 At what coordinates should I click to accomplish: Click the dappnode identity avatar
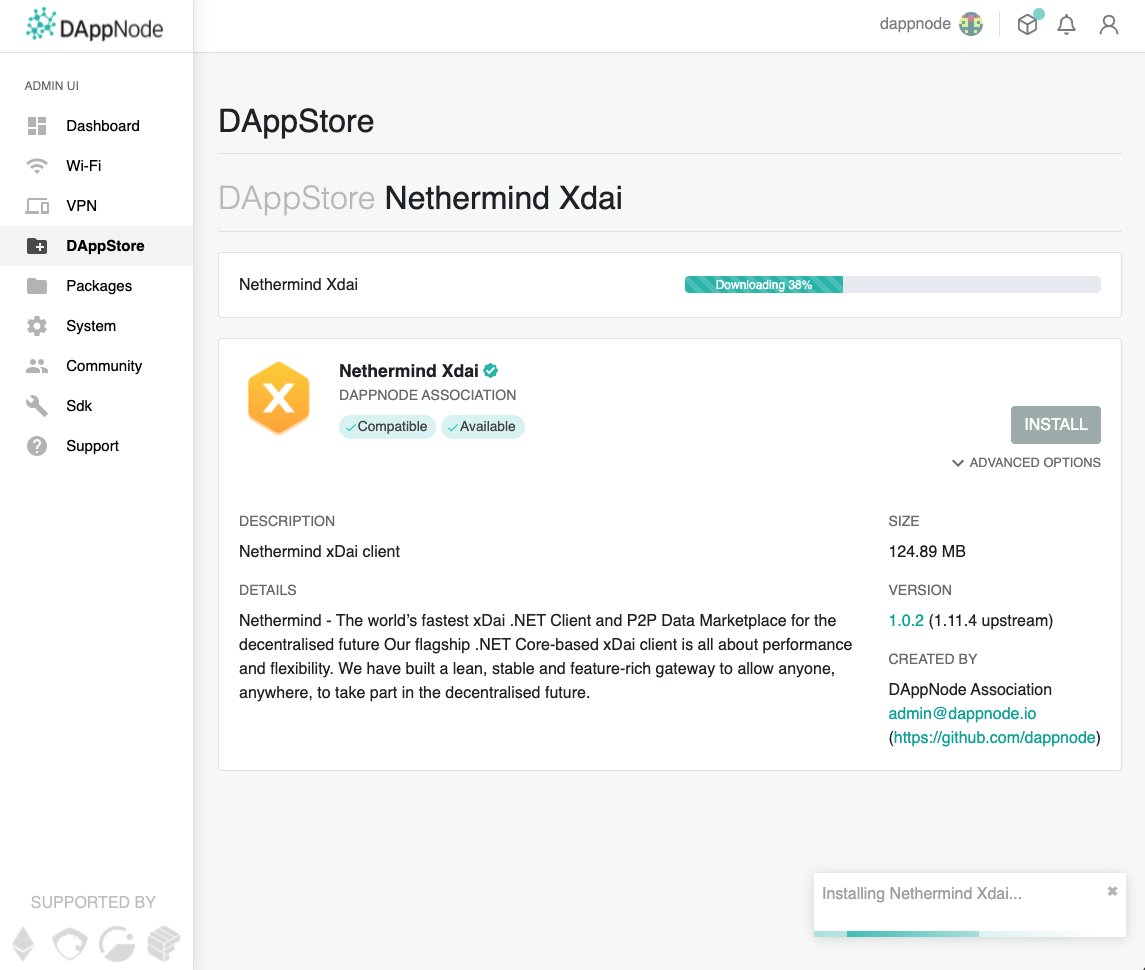tap(971, 24)
